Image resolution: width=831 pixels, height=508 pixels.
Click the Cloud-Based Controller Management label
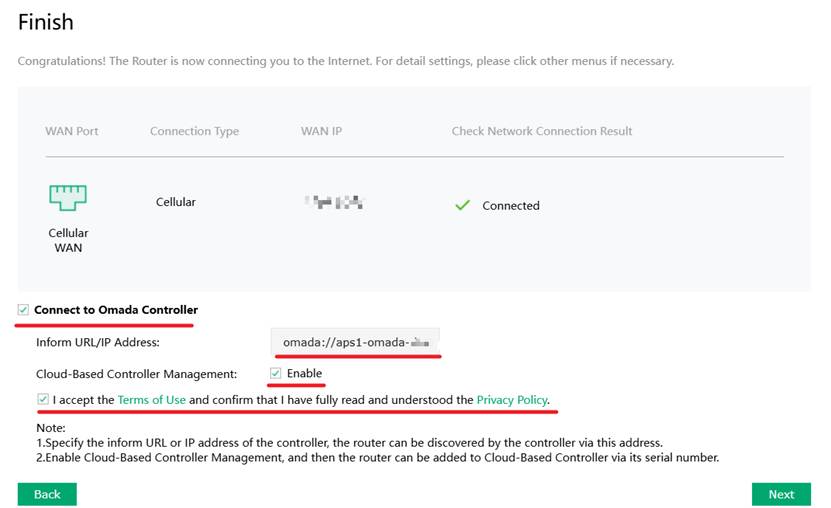136,374
